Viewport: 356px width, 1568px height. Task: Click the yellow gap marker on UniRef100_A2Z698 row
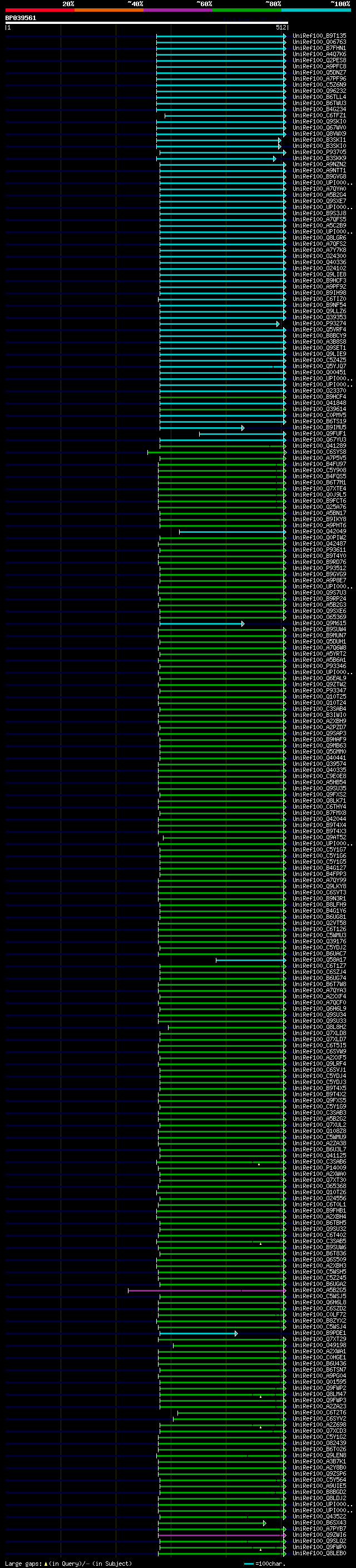(260, 1427)
